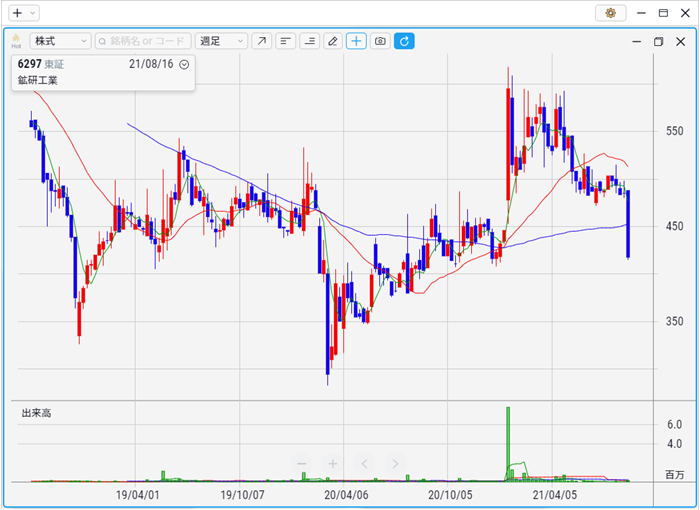Click the tallest green volume bar

(x=508, y=444)
